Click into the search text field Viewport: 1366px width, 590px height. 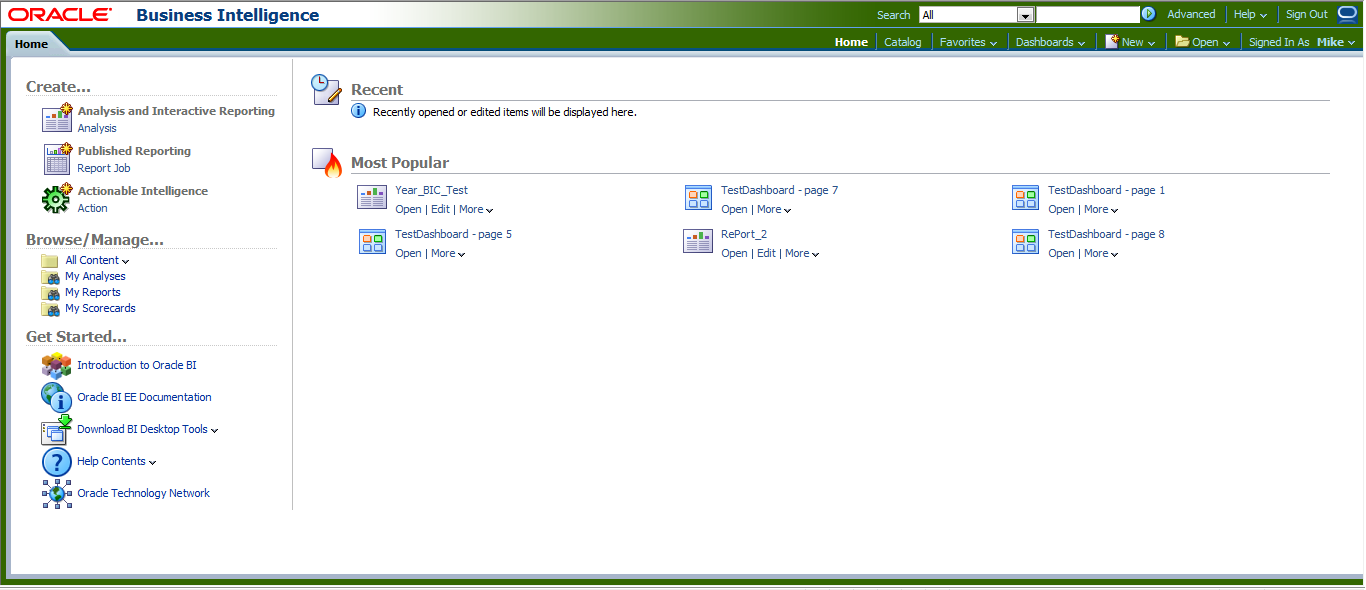1088,15
